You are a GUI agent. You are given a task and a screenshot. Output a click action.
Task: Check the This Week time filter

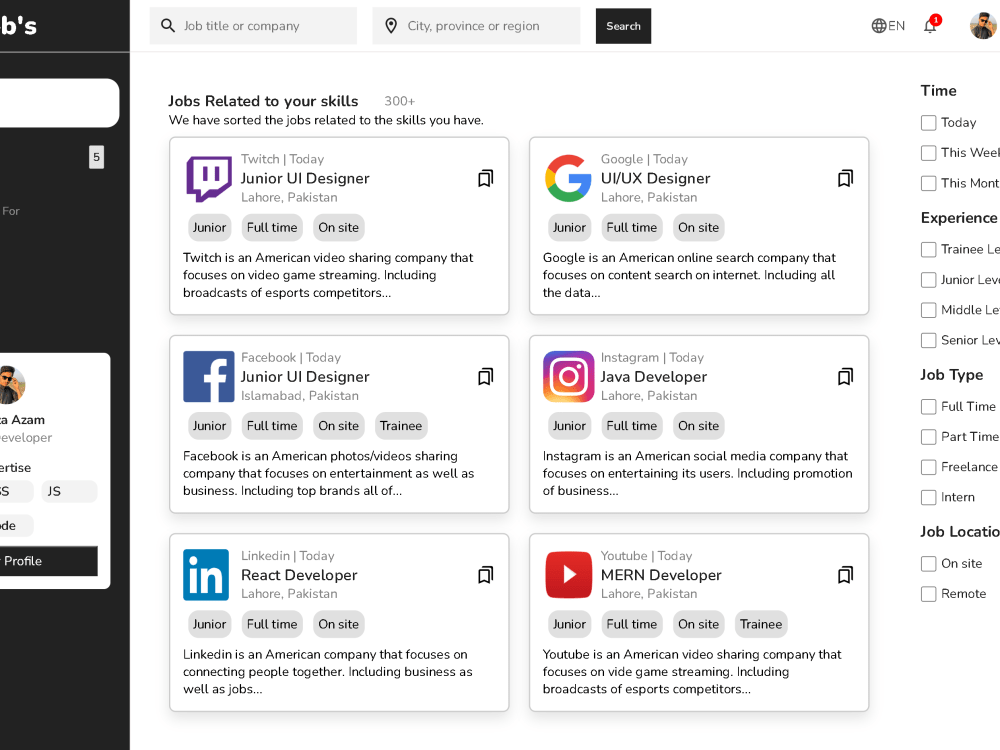(929, 153)
